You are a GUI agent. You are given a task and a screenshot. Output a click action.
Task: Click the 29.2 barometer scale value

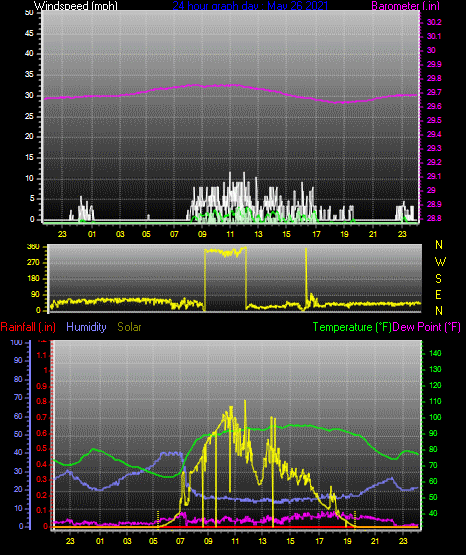click(x=434, y=162)
